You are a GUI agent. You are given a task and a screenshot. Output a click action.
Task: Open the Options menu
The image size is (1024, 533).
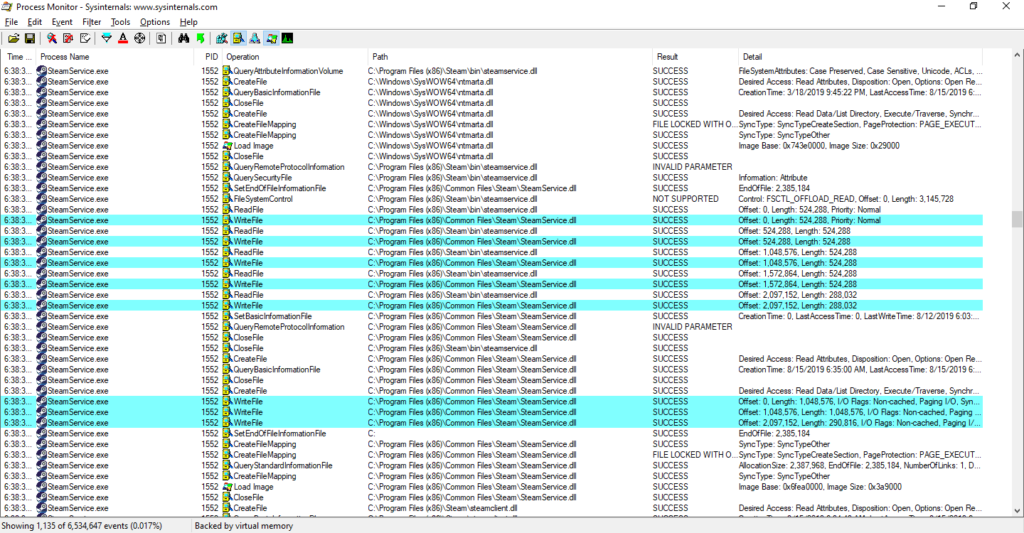pyautogui.click(x=155, y=22)
